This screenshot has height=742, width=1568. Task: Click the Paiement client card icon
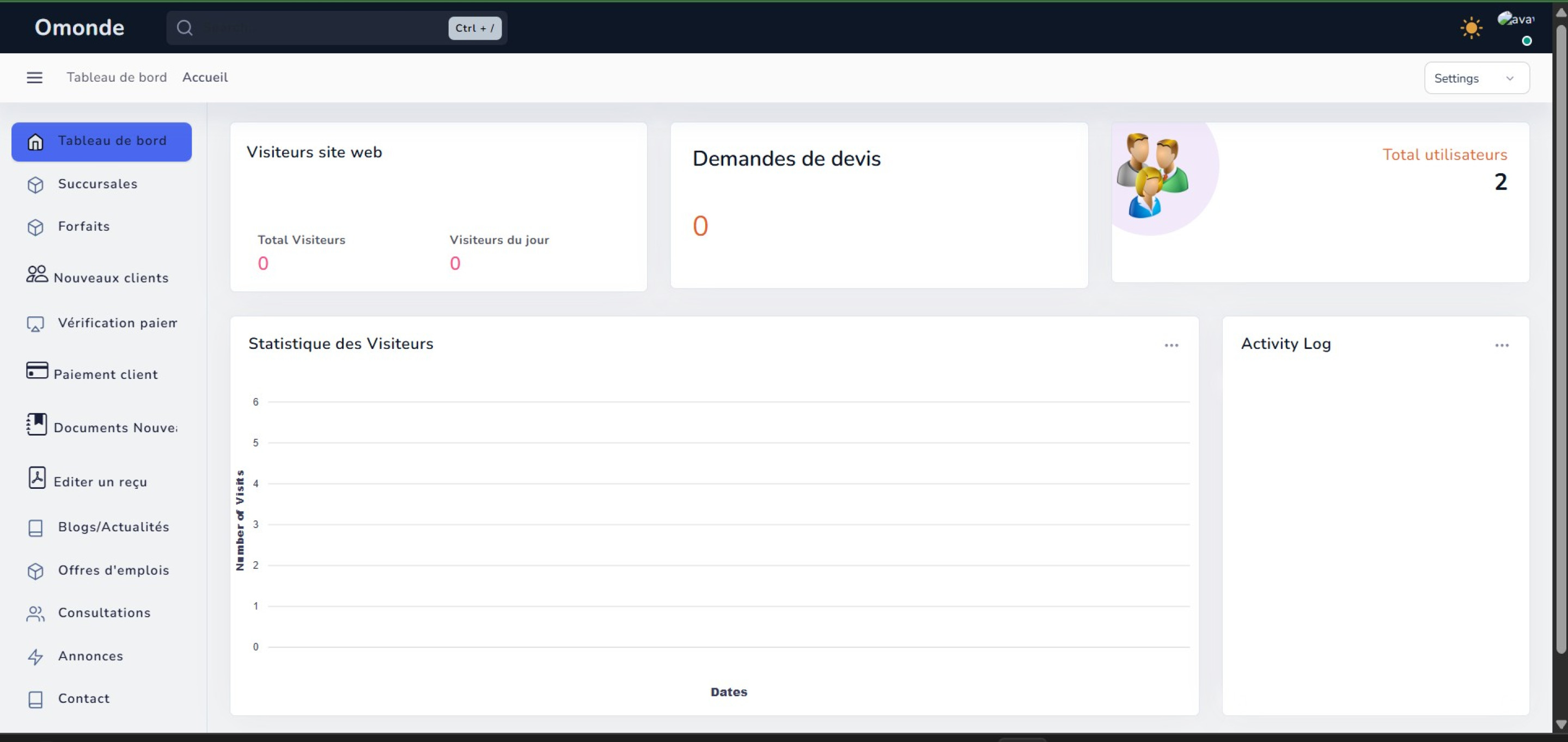(x=36, y=370)
